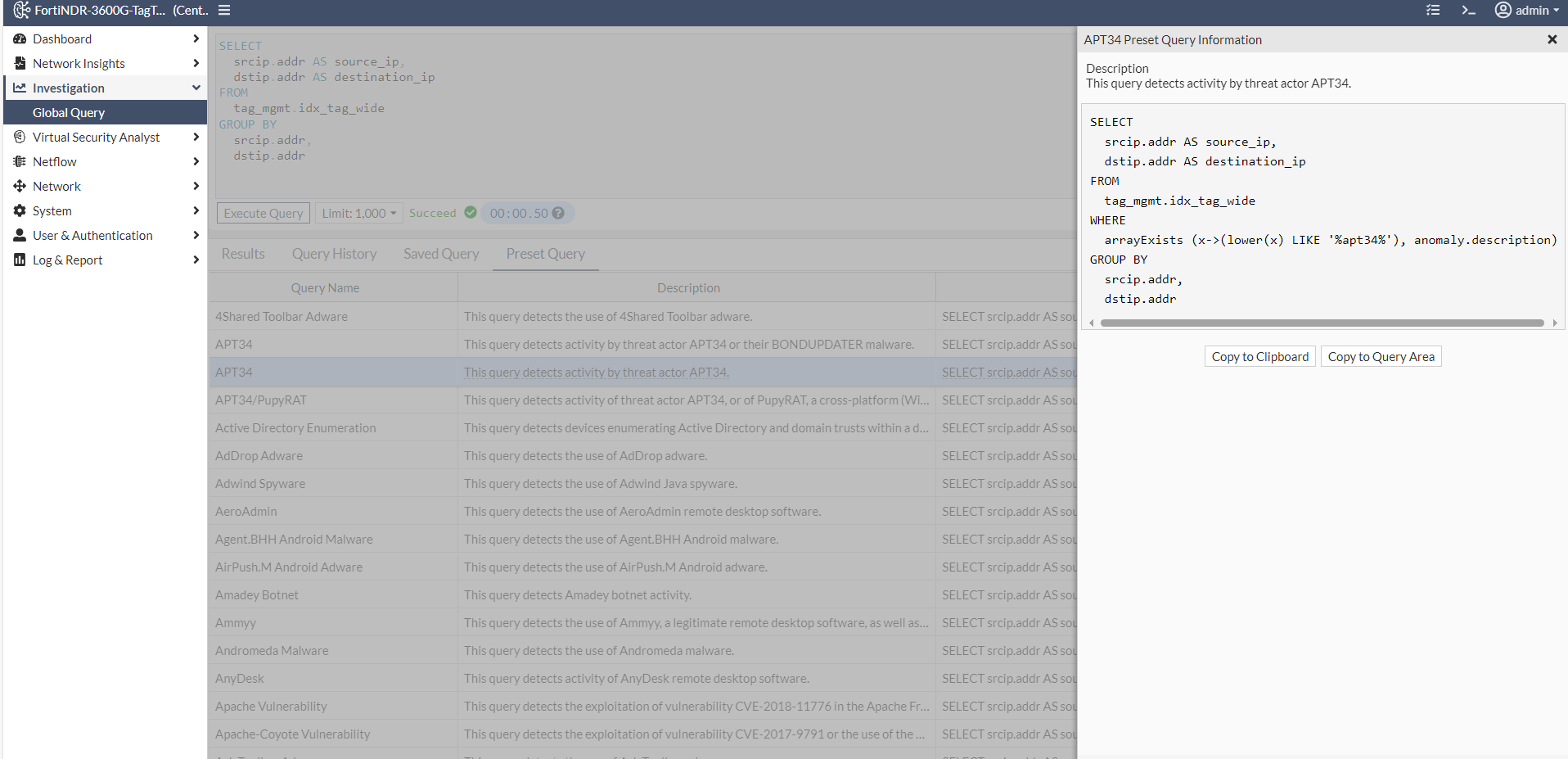This screenshot has height=759, width=1568.
Task: Expand the User & Authentication section
Action: point(196,235)
